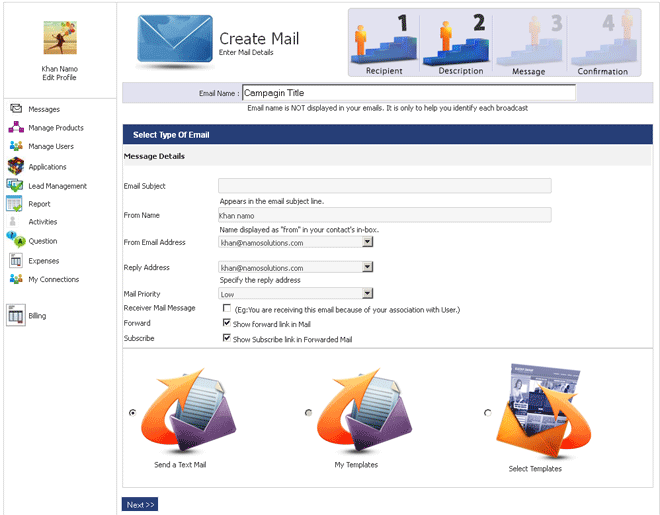Open the Messages link in sidebar
The width and height of the screenshot is (660, 515).
(x=44, y=109)
